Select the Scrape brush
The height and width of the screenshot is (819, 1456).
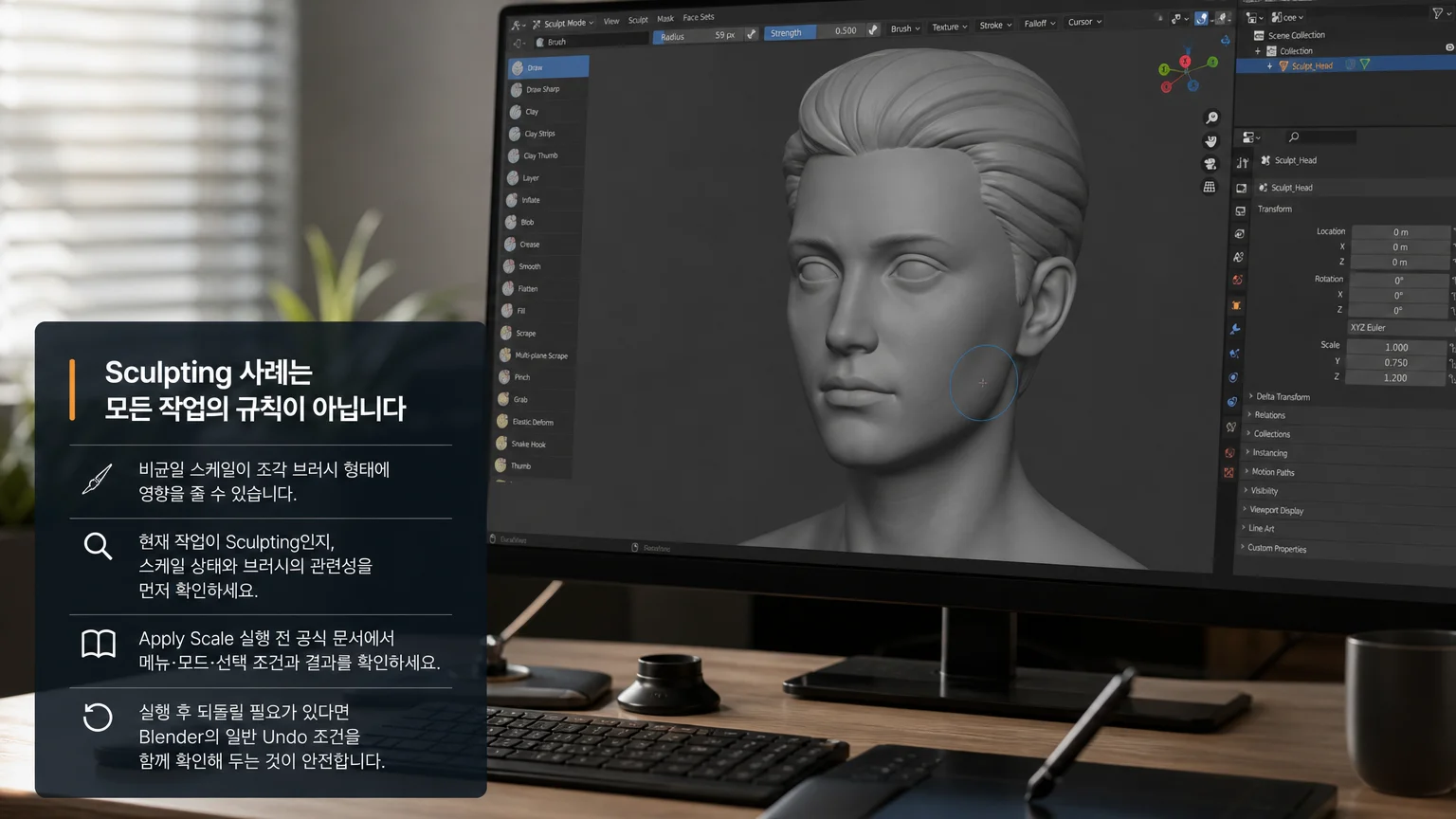538,333
